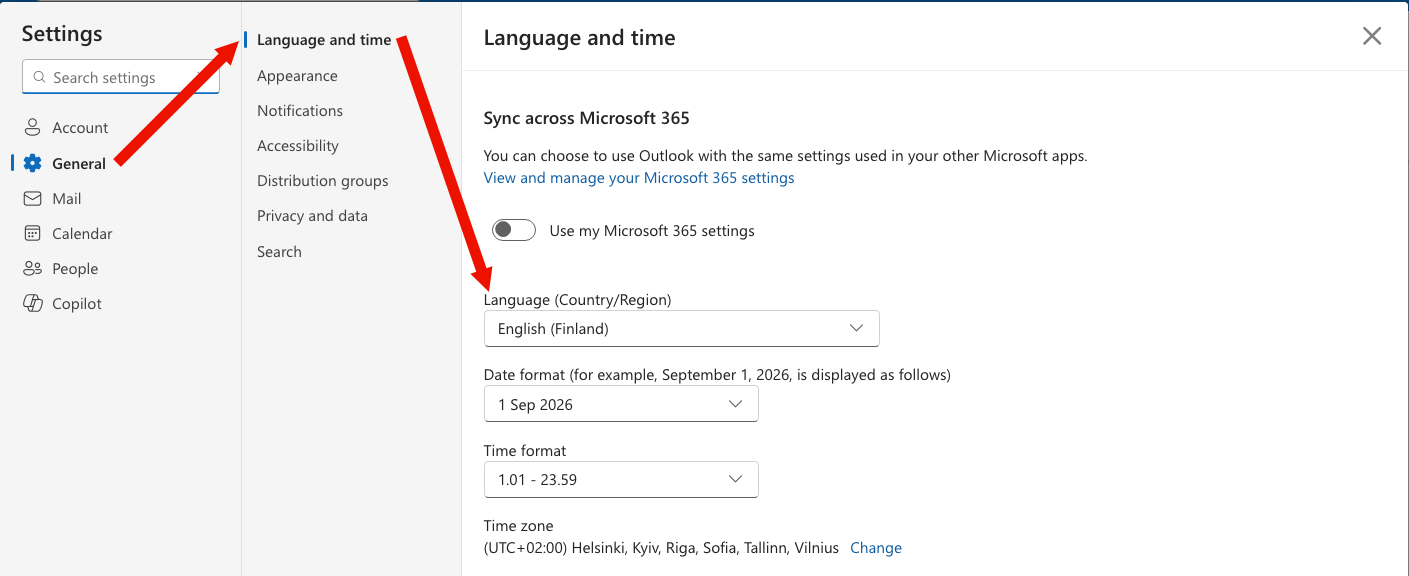This screenshot has height=576, width=1409.
Task: Open the Distribution groups section
Action: coord(323,181)
